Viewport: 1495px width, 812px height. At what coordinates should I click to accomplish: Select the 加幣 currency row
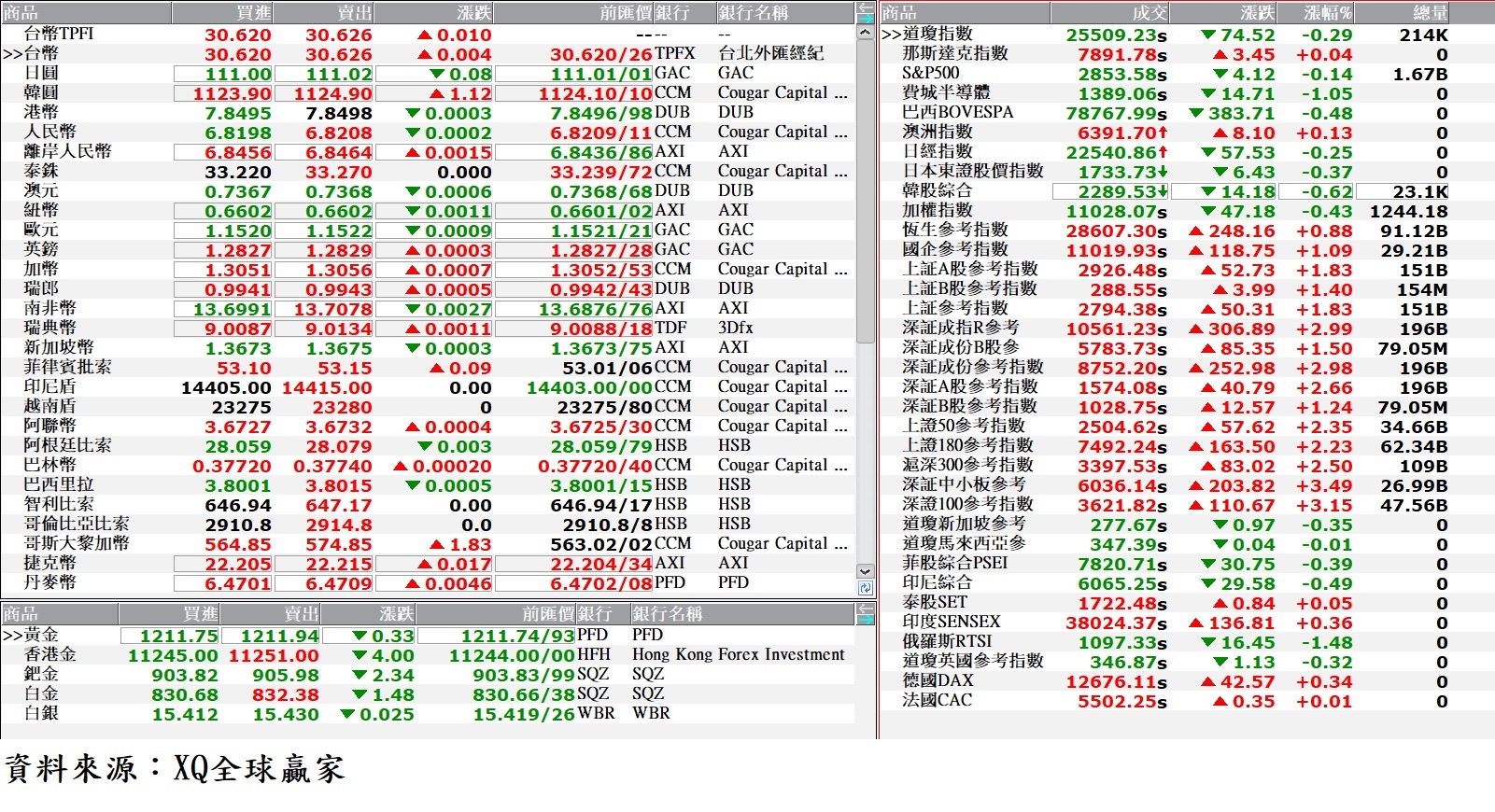click(x=428, y=270)
